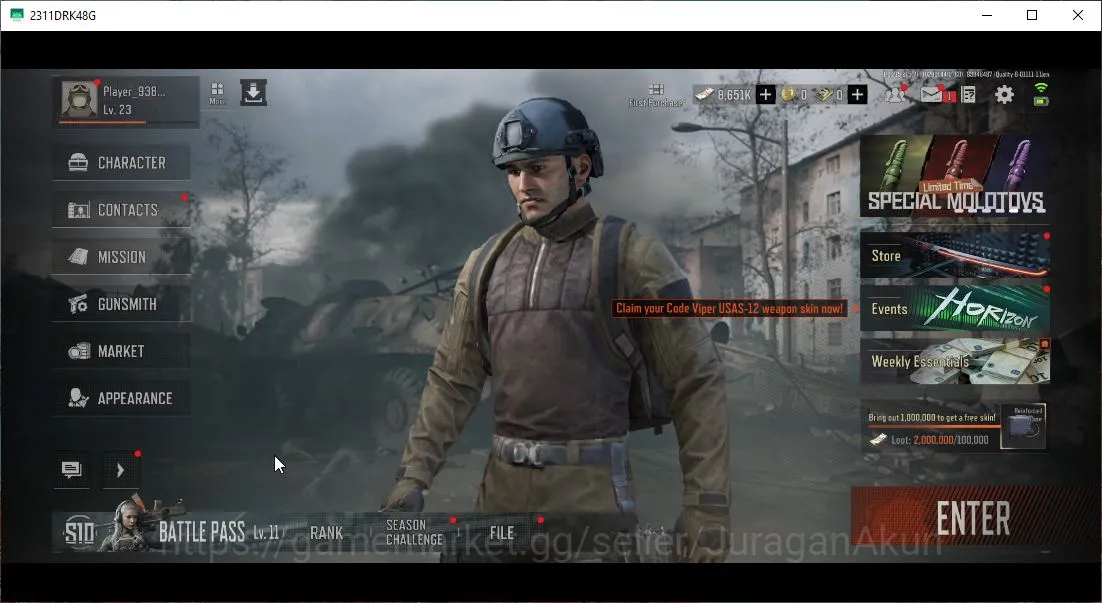Open the settings gear
Image resolution: width=1102 pixels, height=603 pixels.
coord(1004,94)
